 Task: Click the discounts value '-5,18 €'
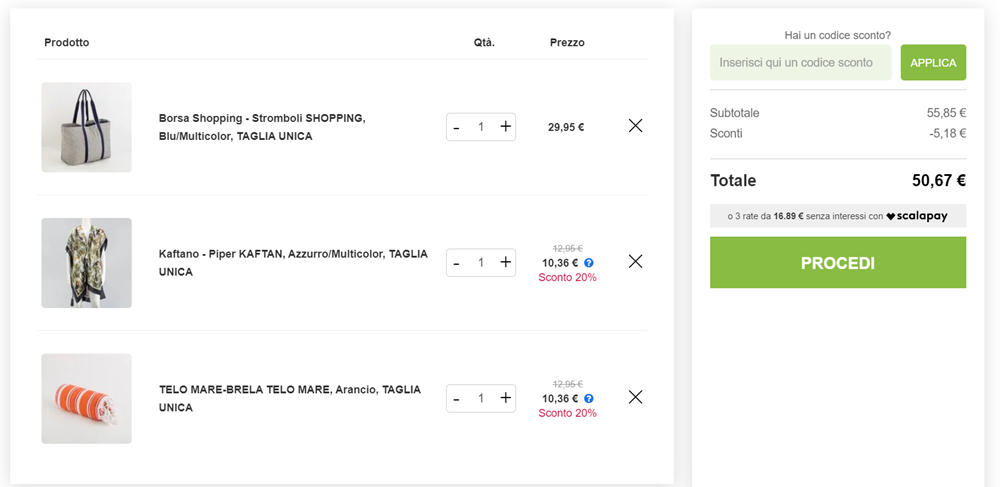coord(948,133)
